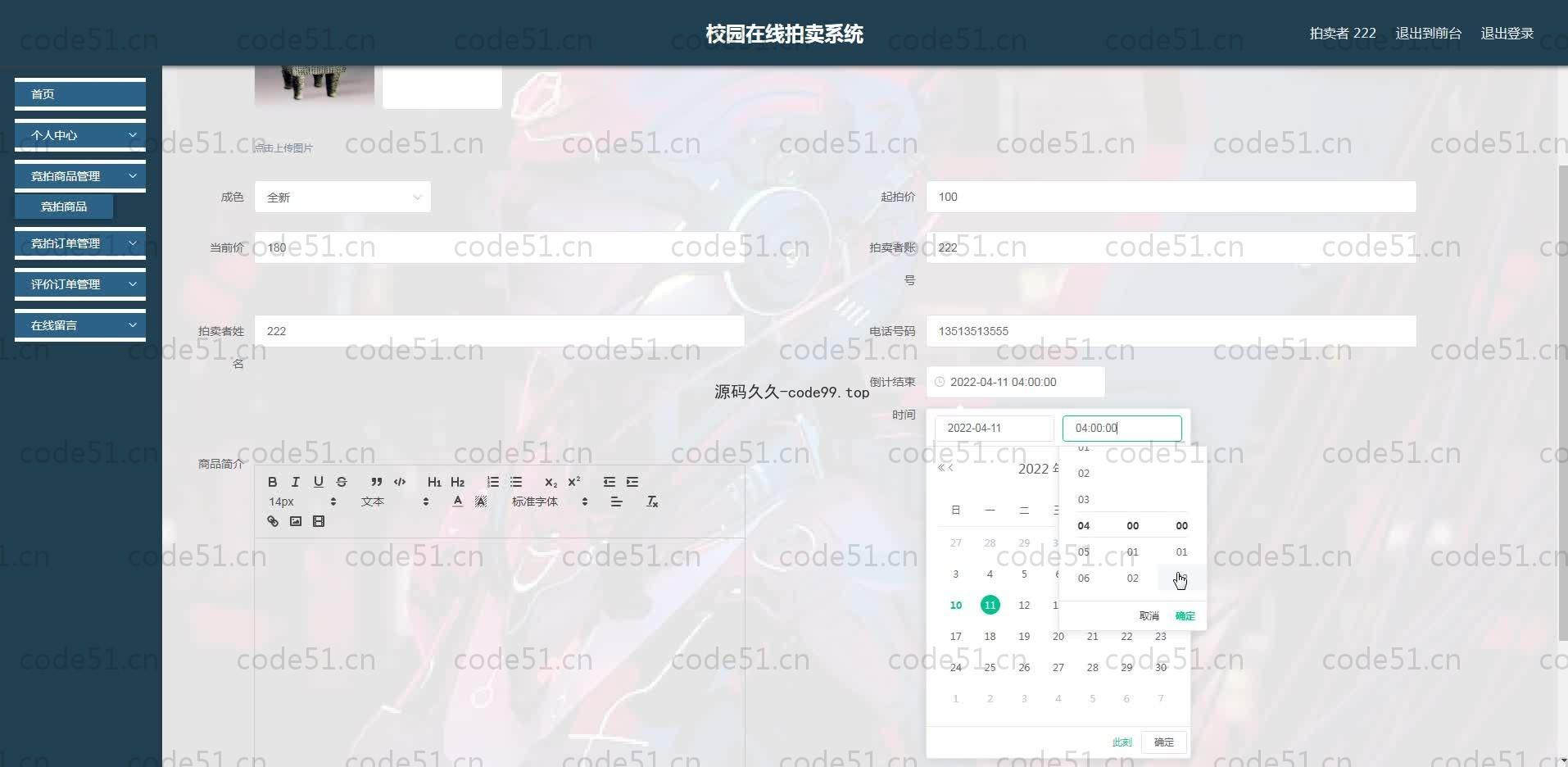The width and height of the screenshot is (1568, 767).
Task: Select calendar day 12
Action: click(x=1024, y=606)
